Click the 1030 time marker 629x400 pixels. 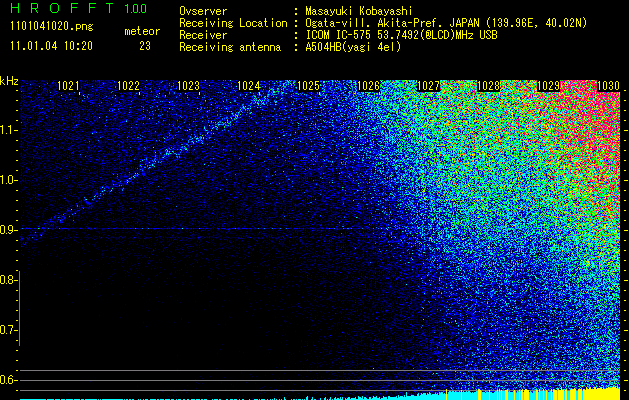[x=608, y=86]
